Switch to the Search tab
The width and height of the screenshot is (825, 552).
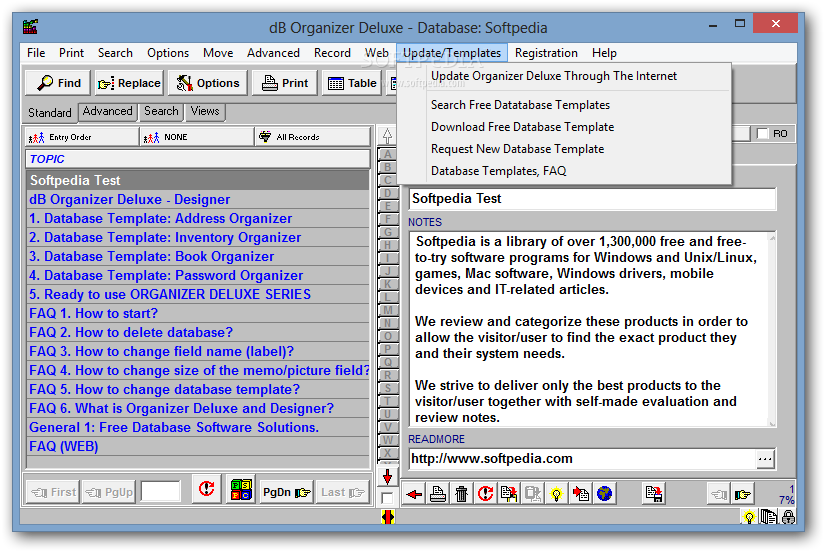[161, 112]
